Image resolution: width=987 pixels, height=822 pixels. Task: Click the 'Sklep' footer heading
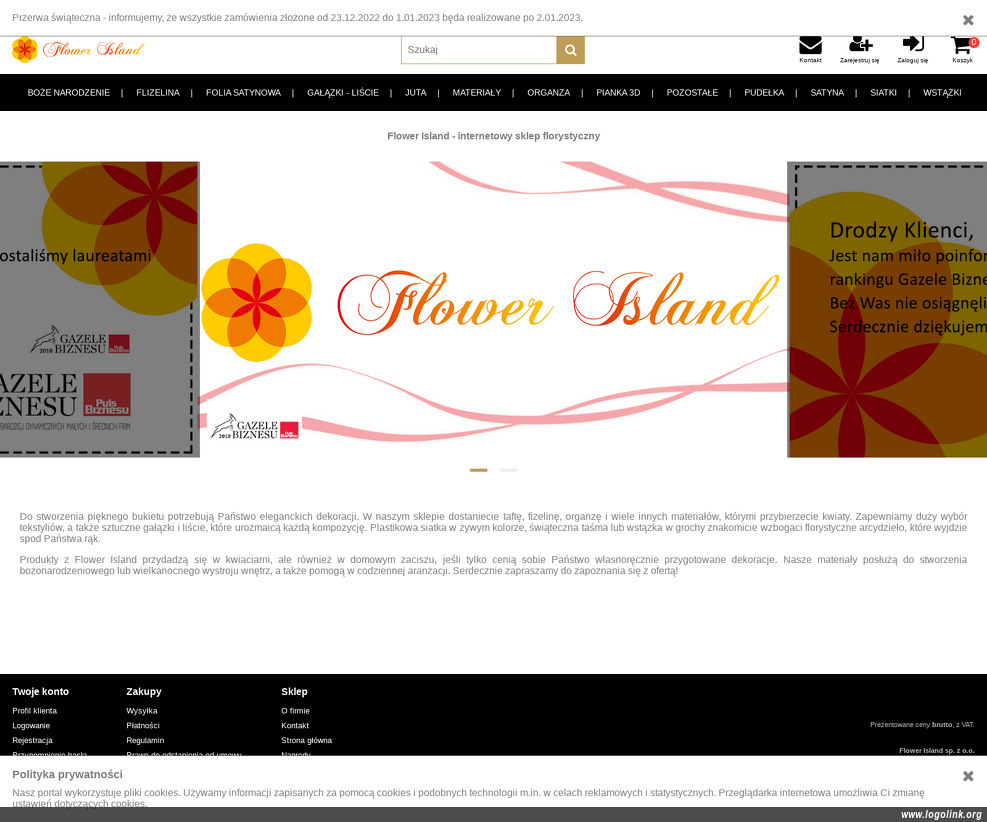tap(294, 691)
